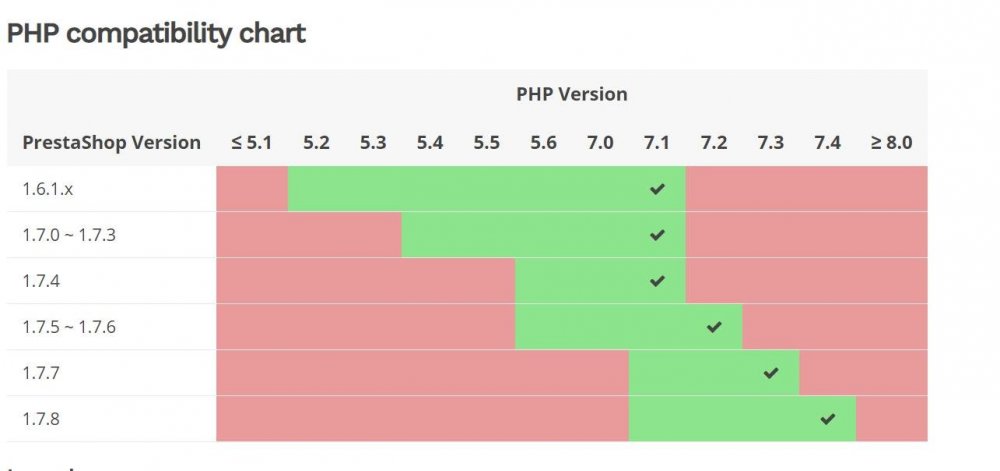Viewport: 1000px width, 471px height.
Task: Click the 1.6.1.x row label
Action: [x=48, y=189]
